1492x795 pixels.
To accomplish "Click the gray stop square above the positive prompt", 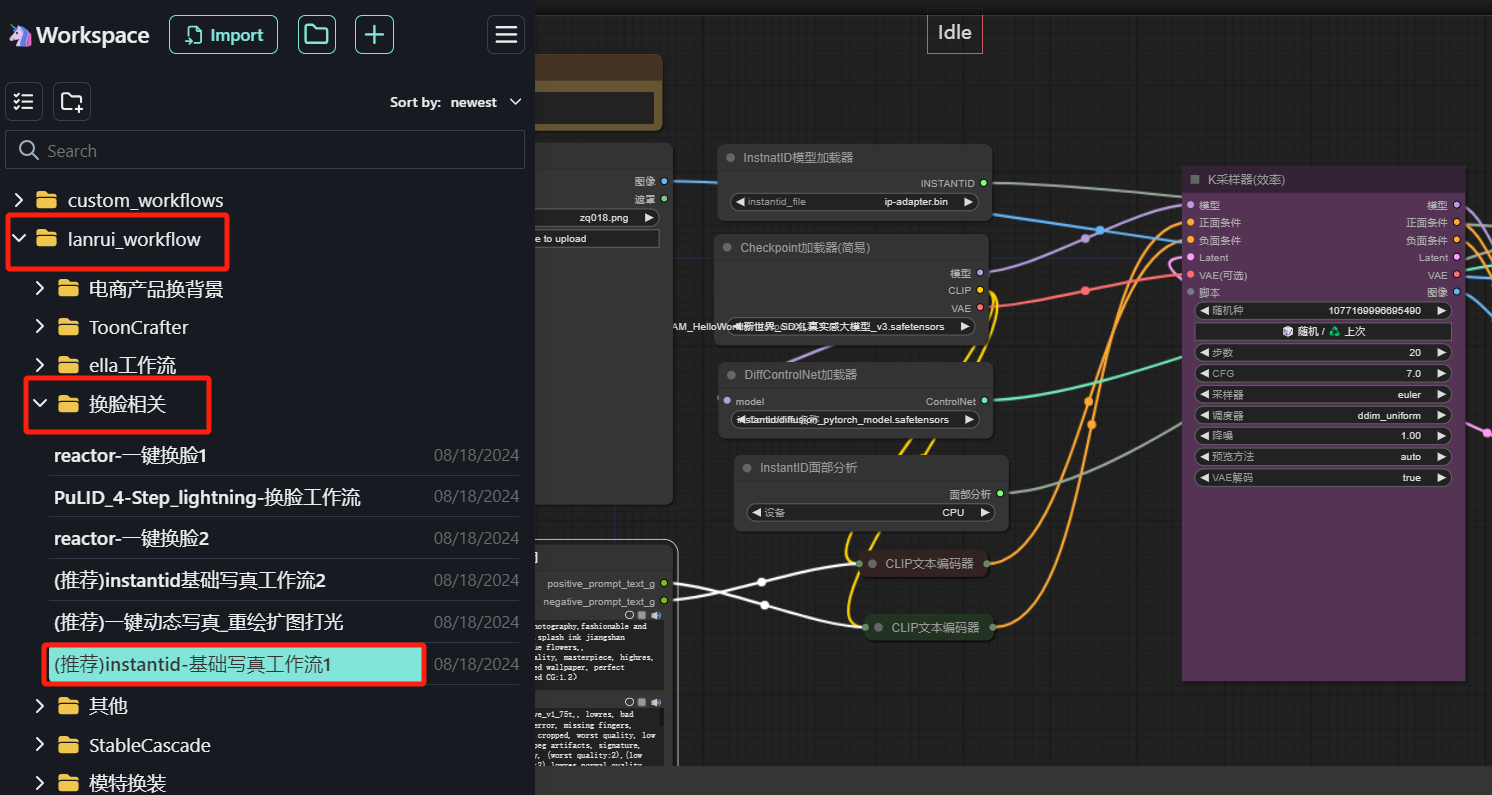I will point(642,615).
